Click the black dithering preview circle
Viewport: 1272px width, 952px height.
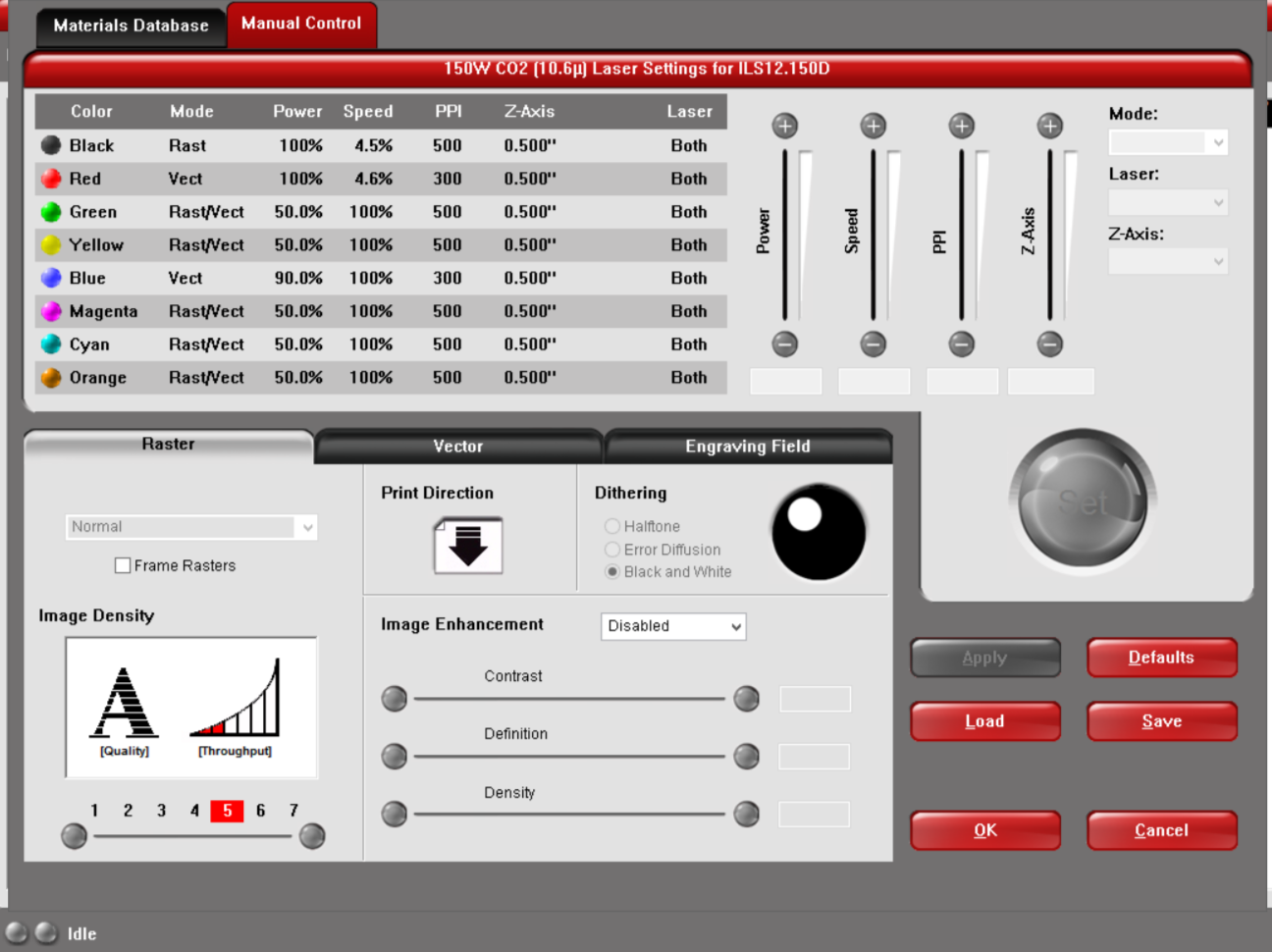click(819, 531)
